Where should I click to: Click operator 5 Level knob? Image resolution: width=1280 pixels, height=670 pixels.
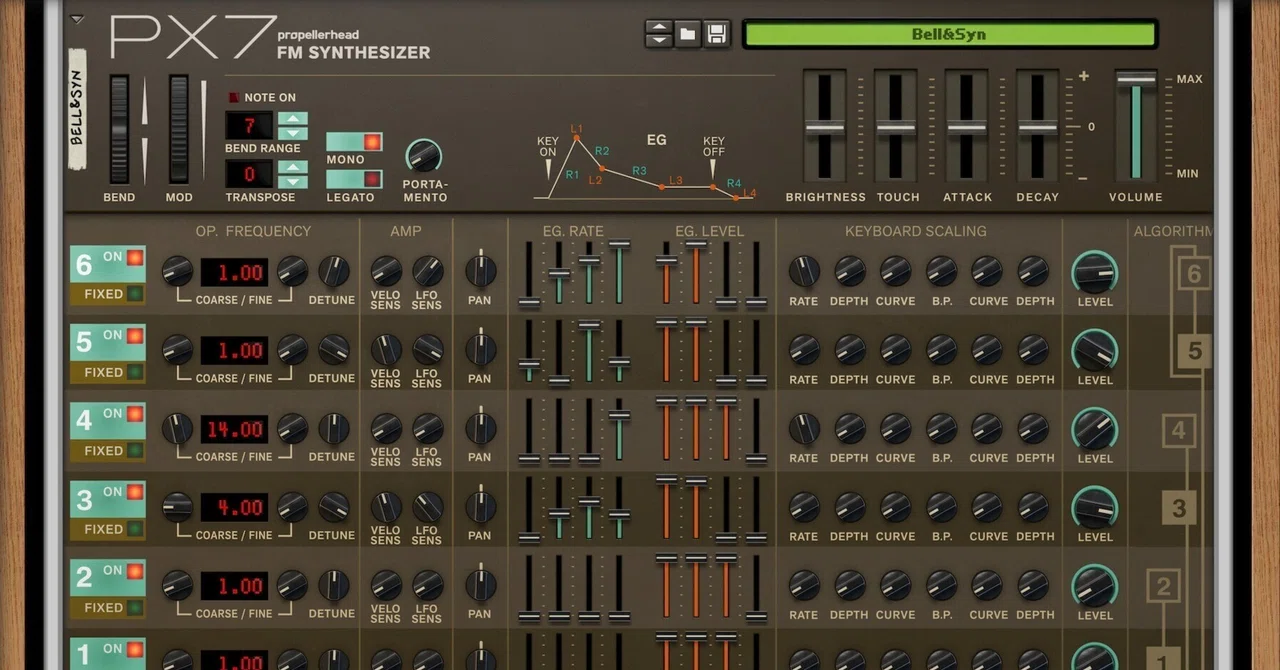1095,350
